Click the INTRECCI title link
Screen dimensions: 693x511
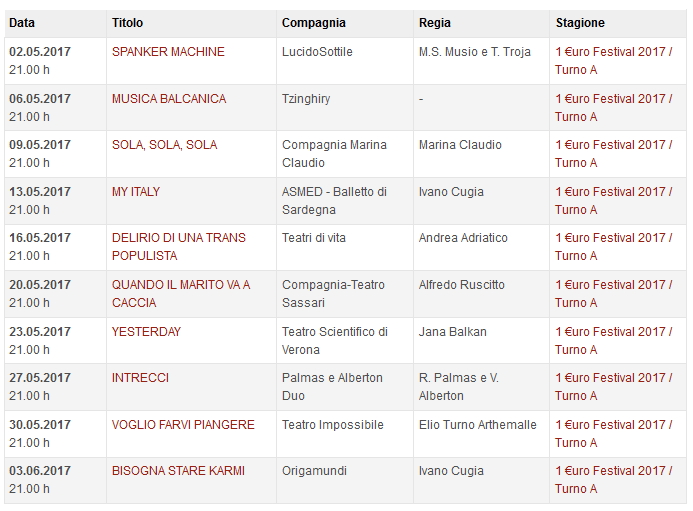click(140, 378)
